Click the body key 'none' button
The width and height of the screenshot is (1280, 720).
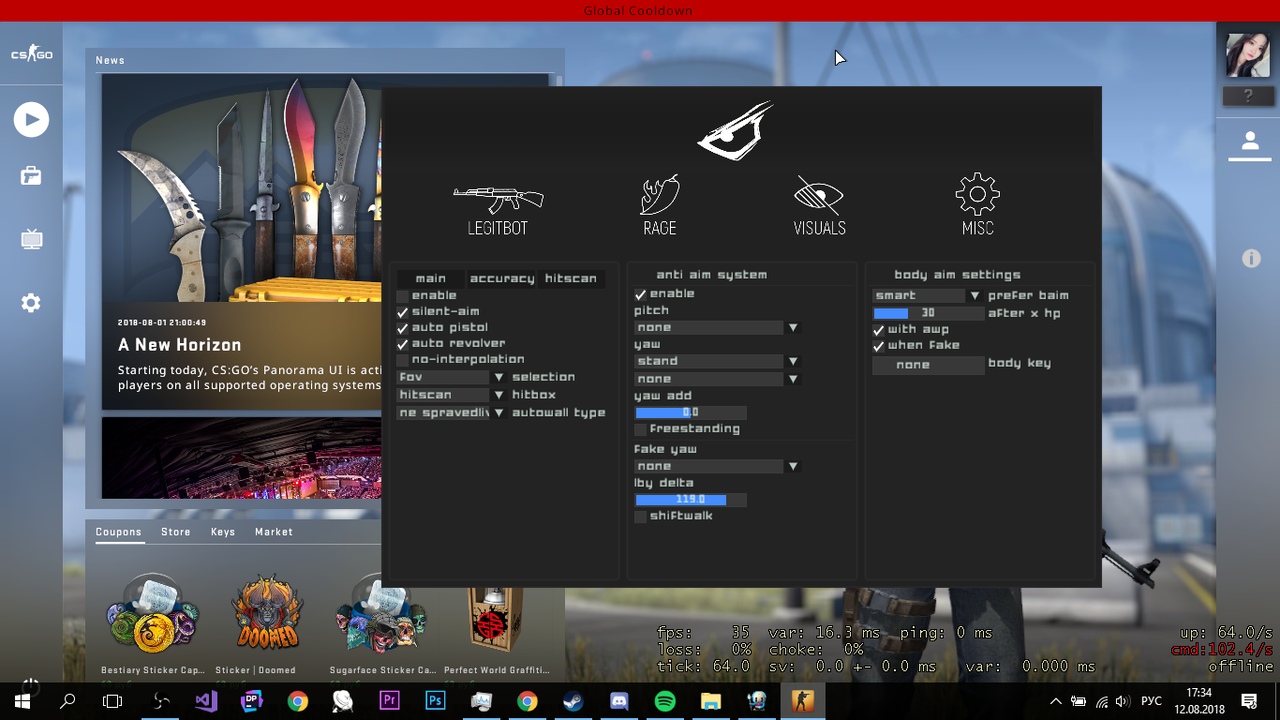click(x=913, y=365)
